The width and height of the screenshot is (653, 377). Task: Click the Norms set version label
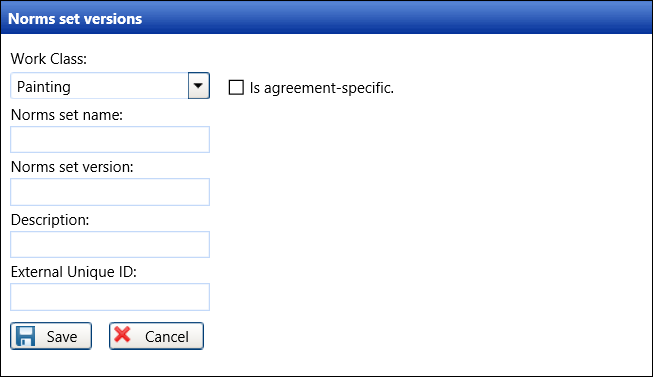pyautogui.click(x=72, y=167)
